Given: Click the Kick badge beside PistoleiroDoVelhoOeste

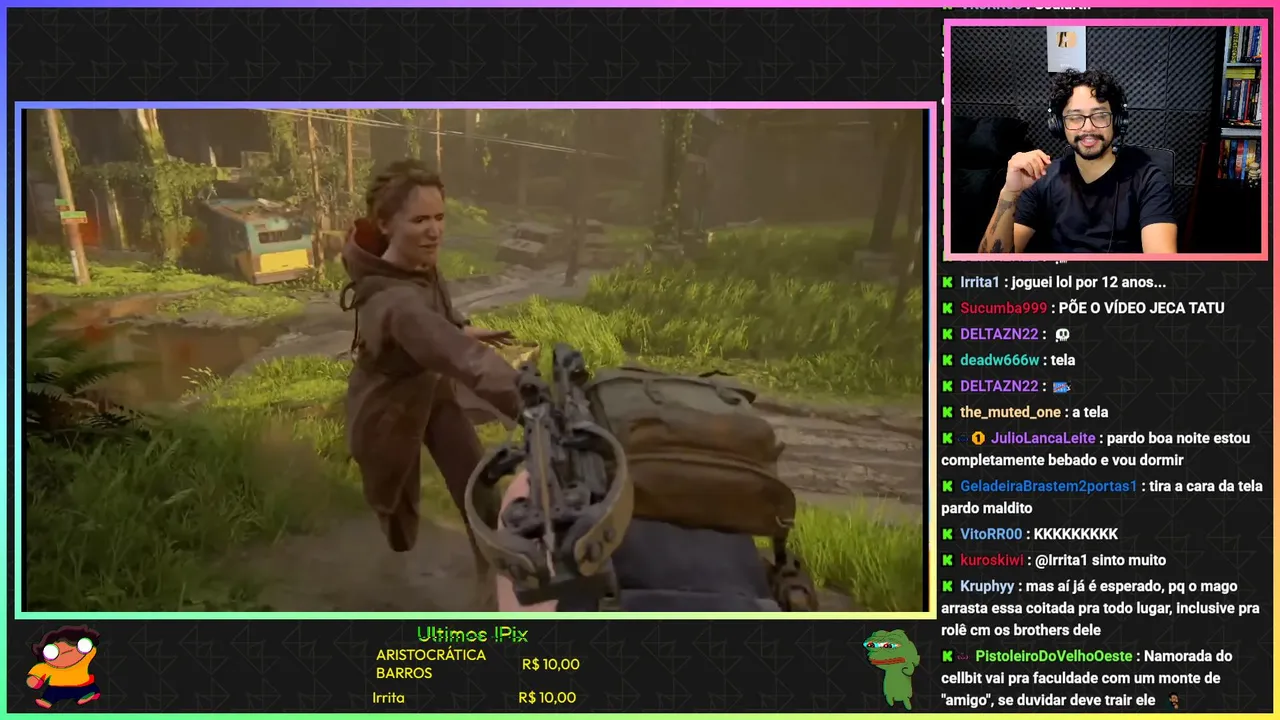Looking at the screenshot, I should tap(947, 656).
